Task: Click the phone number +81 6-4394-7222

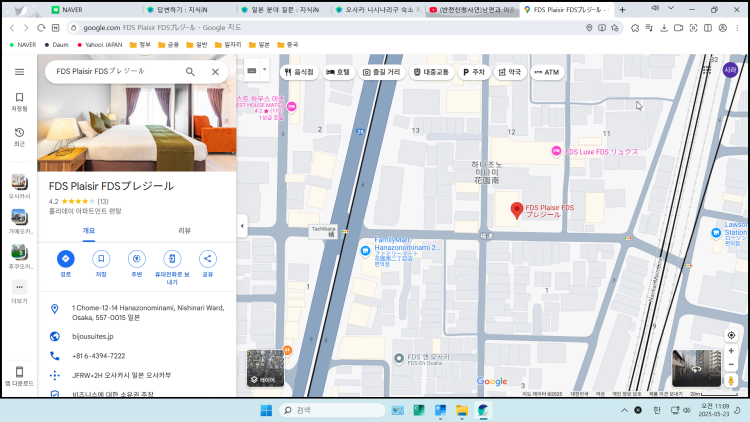Action: pyautogui.click(x=99, y=356)
